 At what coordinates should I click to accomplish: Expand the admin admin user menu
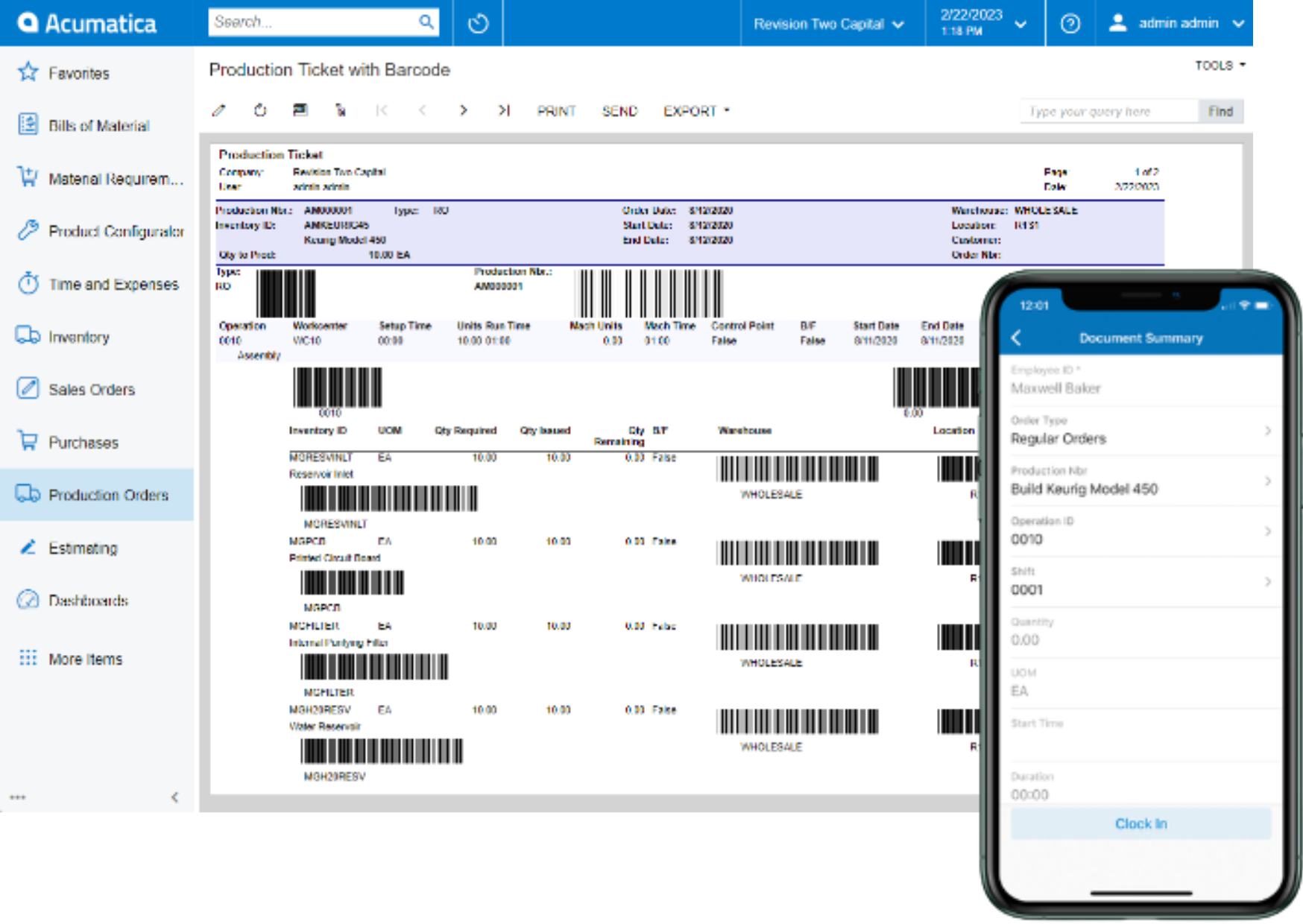(x=1177, y=24)
